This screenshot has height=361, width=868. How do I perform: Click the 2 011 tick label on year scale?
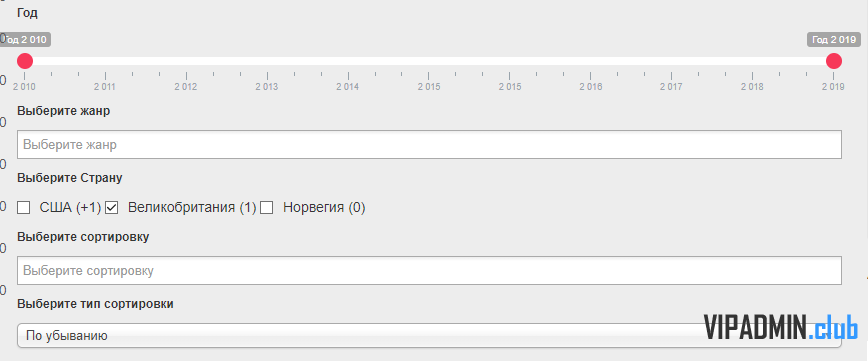pos(105,87)
